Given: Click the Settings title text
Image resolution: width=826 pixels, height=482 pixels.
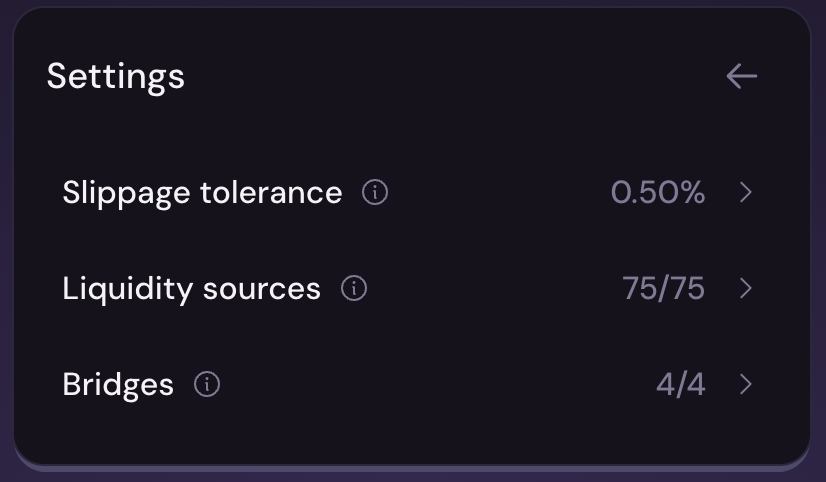Looking at the screenshot, I should (x=116, y=76).
